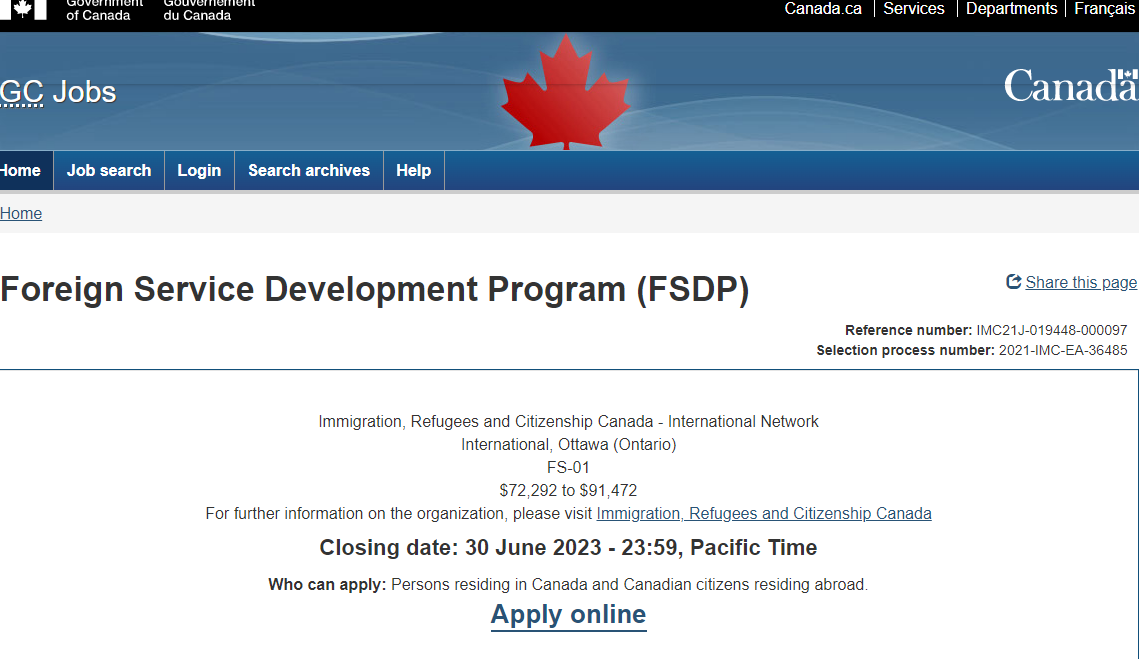Open the Services link in top bar
The width and height of the screenshot is (1139, 659).
tap(913, 9)
